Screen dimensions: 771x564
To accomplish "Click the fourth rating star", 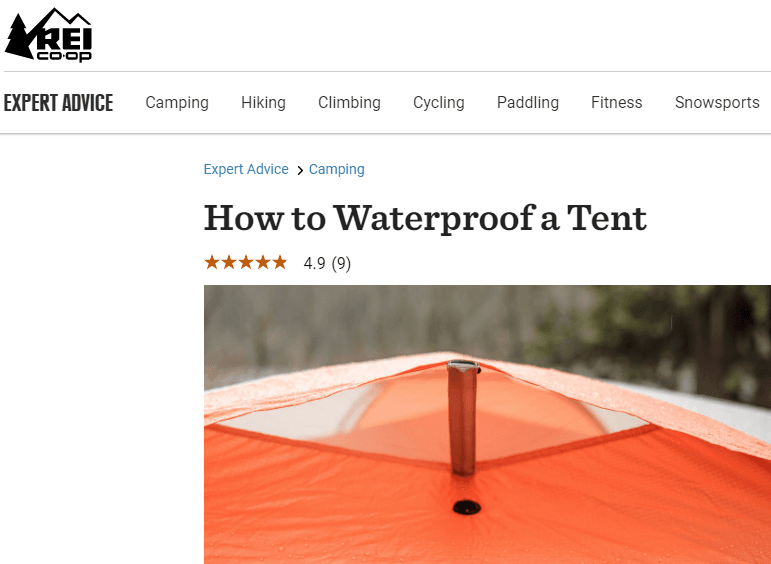I will tap(263, 263).
